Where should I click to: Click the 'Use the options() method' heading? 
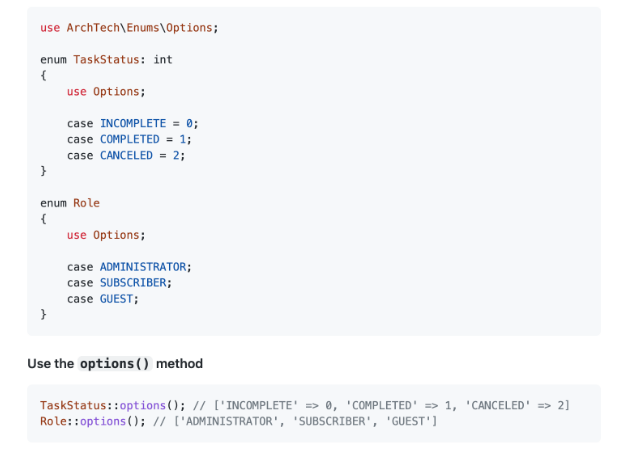tap(115, 364)
